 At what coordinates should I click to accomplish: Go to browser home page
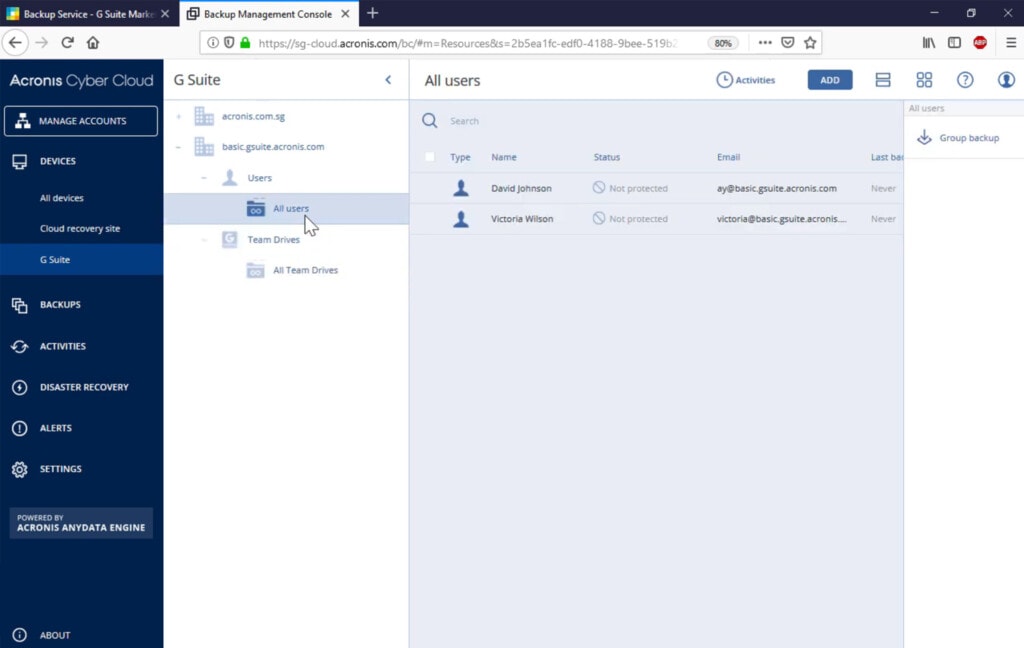[x=93, y=43]
